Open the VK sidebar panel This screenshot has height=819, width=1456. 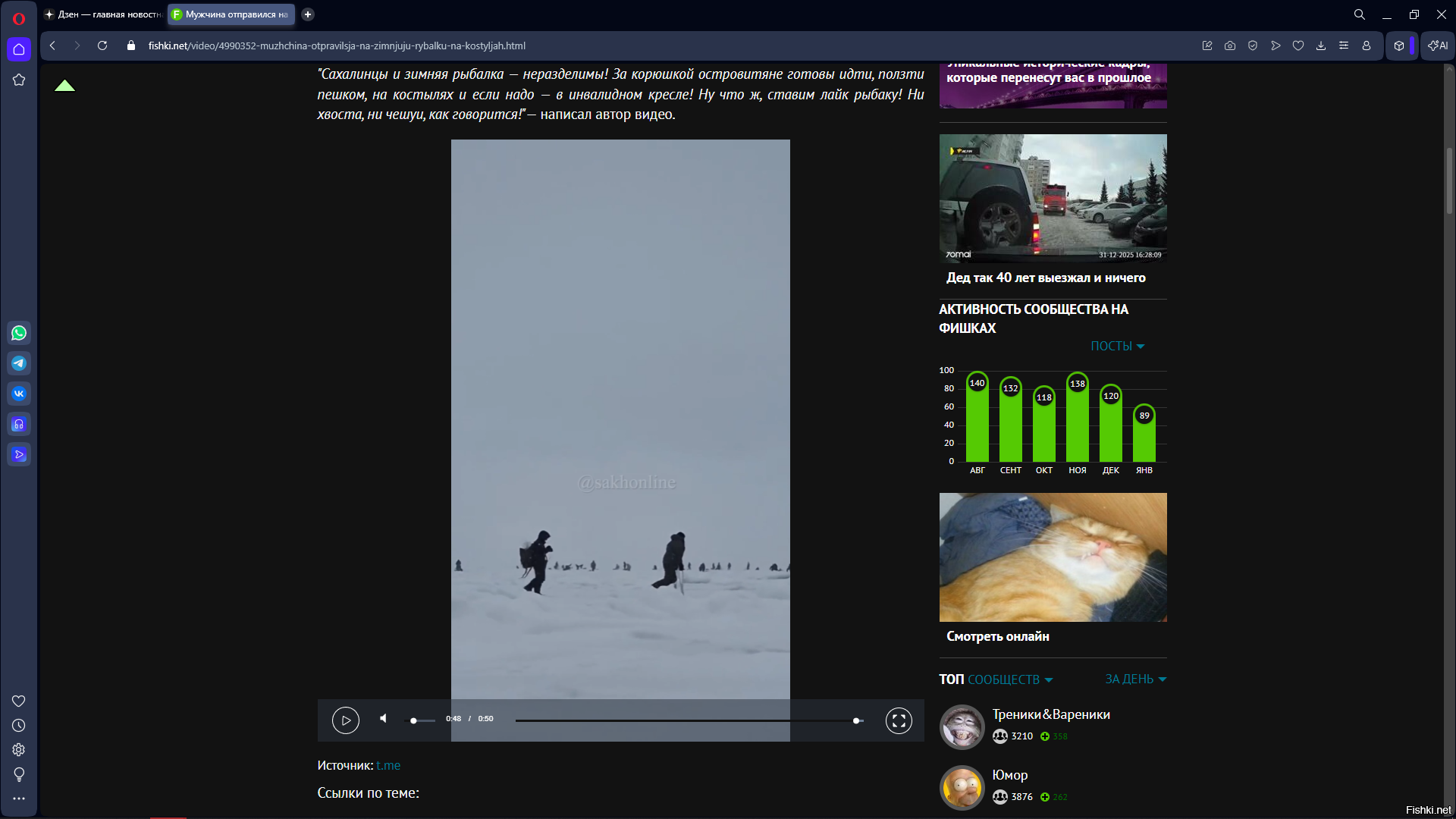(x=19, y=394)
